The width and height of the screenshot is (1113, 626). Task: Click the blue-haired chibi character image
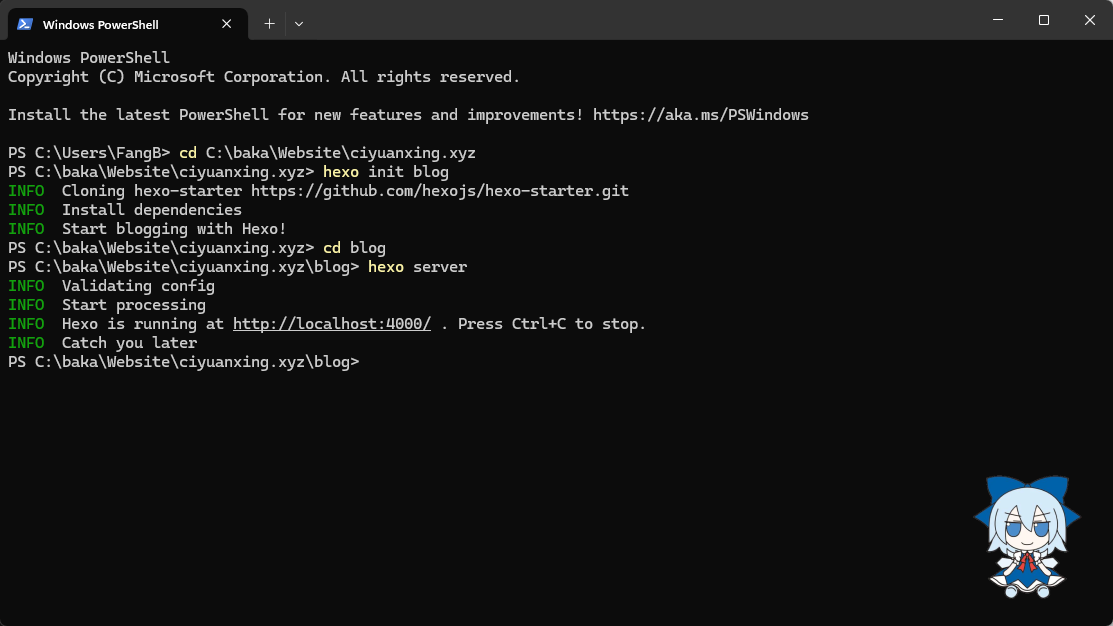click(x=1026, y=536)
